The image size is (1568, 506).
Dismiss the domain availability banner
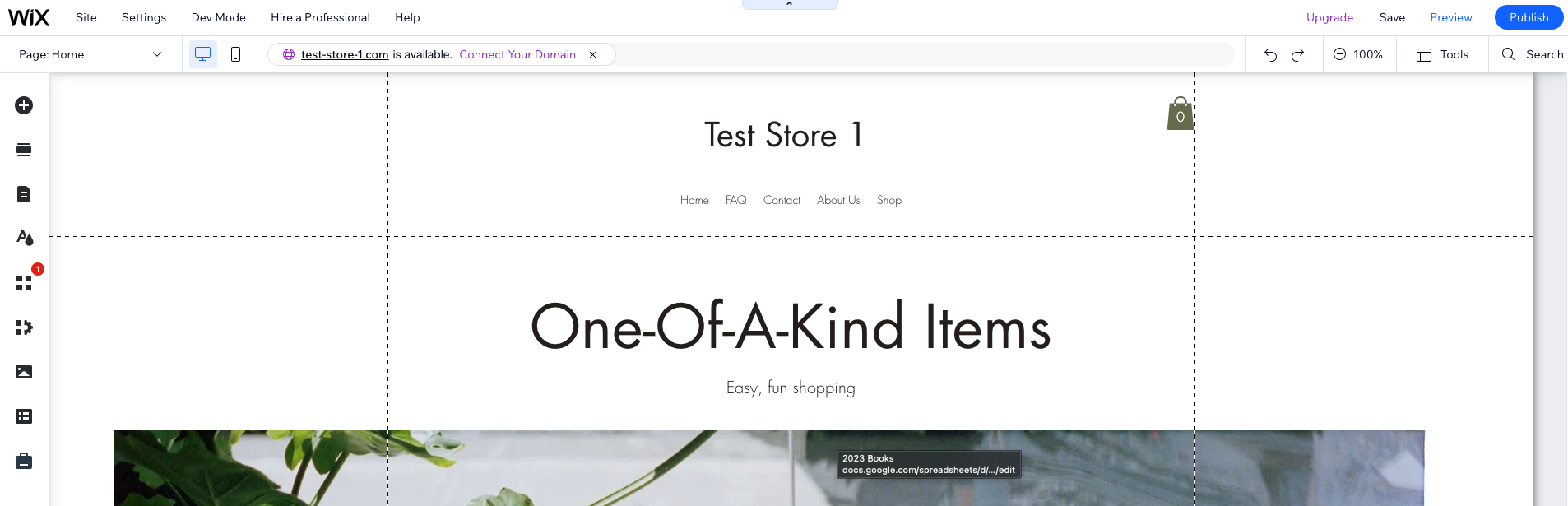592,54
